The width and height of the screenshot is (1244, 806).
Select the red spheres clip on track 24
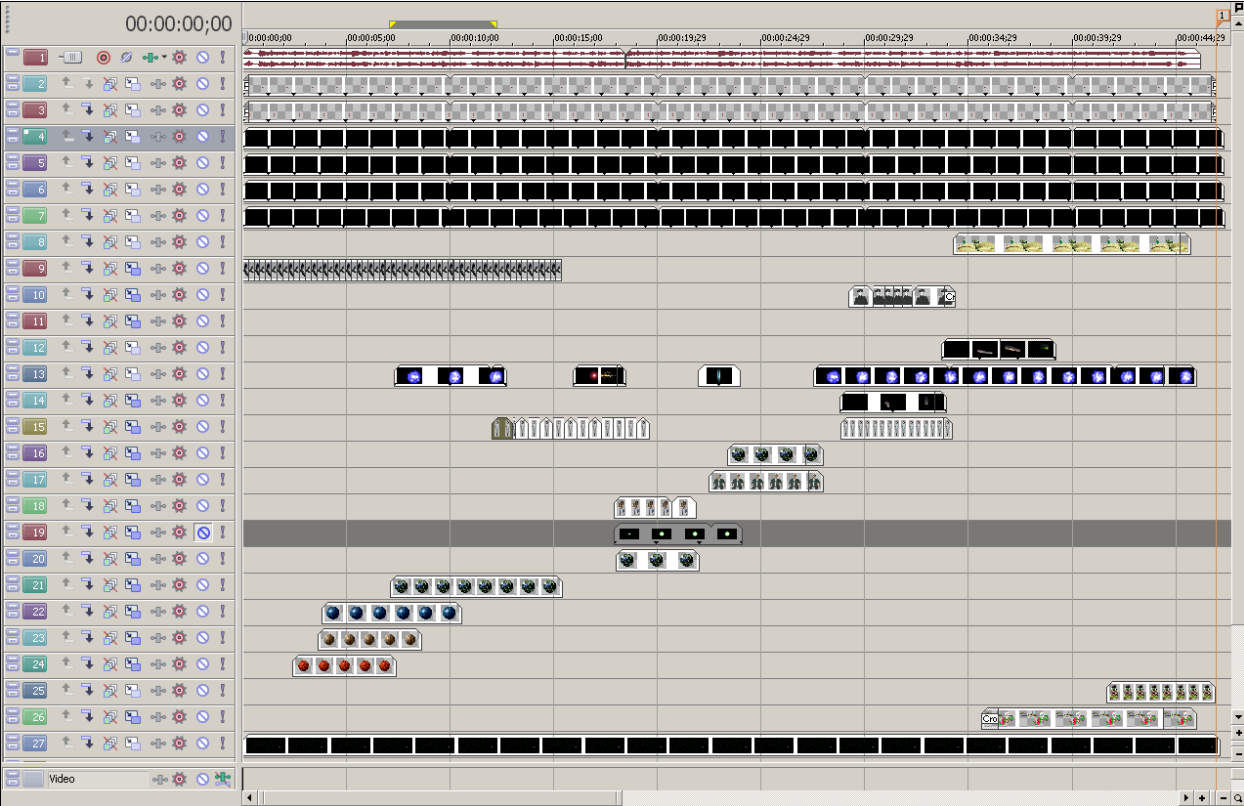click(x=344, y=665)
